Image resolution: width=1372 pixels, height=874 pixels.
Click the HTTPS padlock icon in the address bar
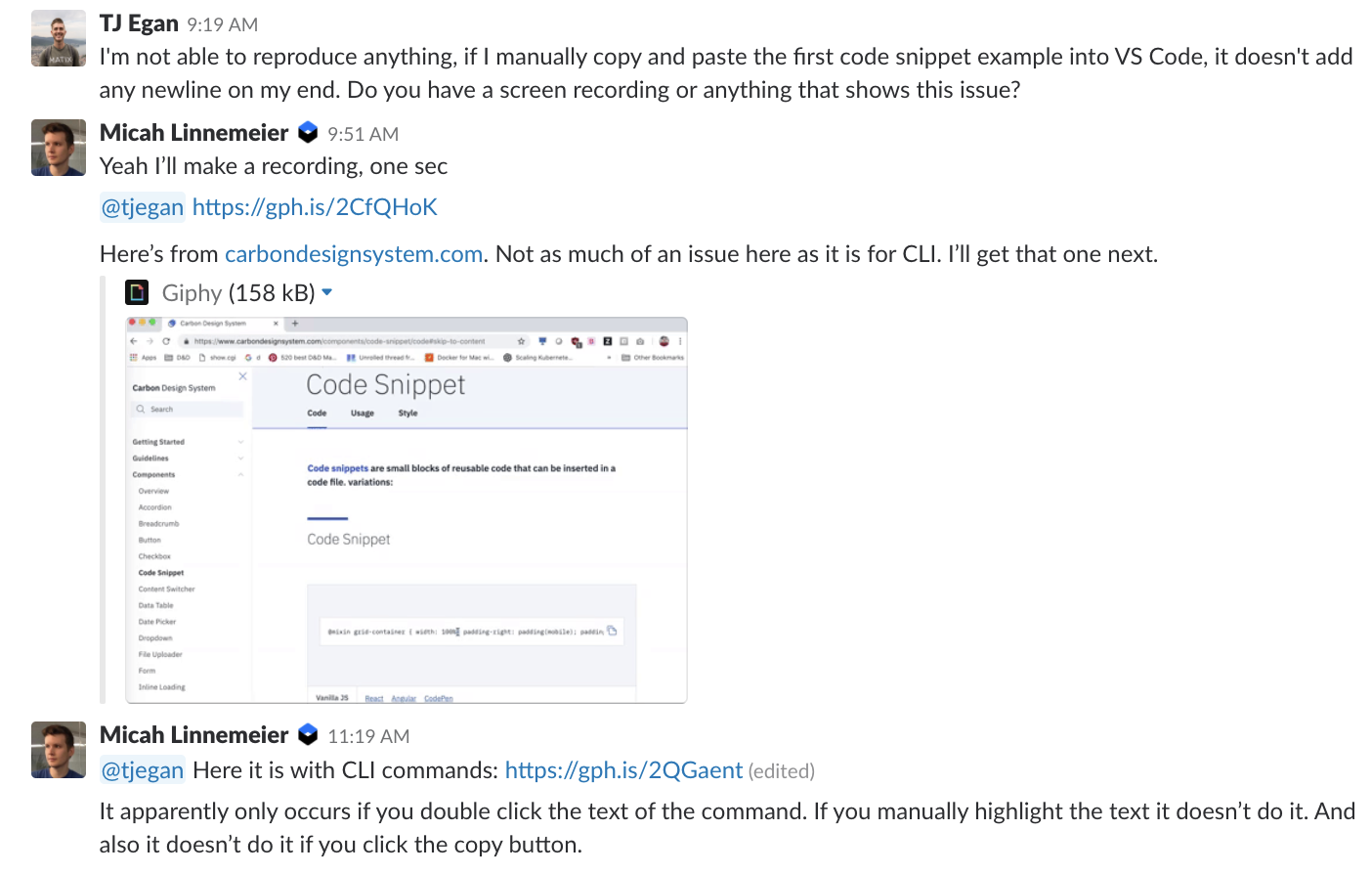click(186, 341)
